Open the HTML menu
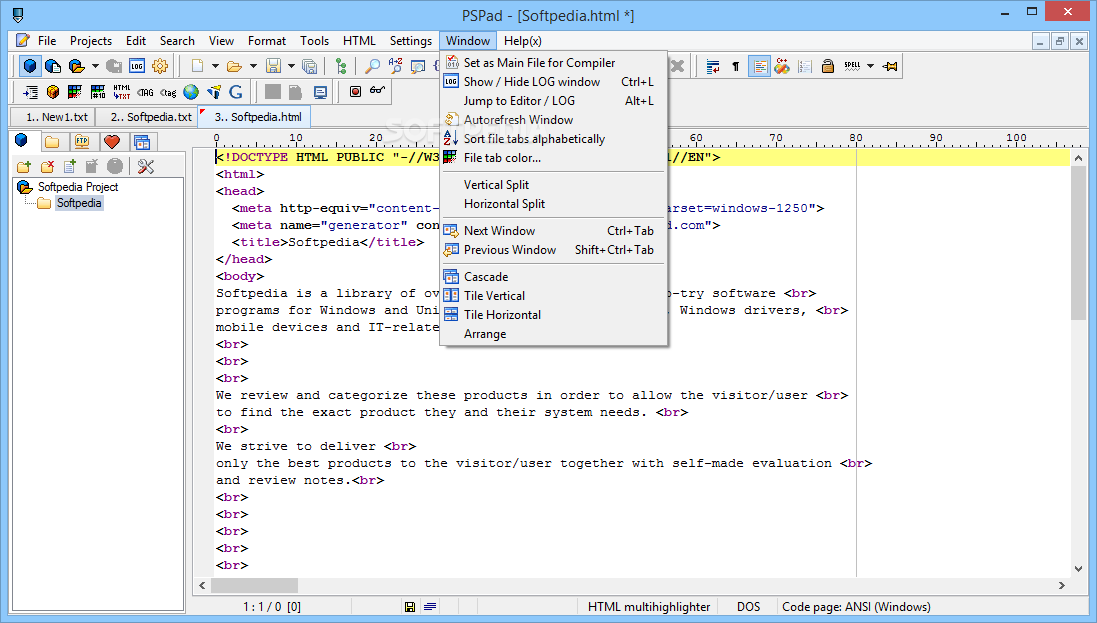The image size is (1097, 623). pos(359,41)
